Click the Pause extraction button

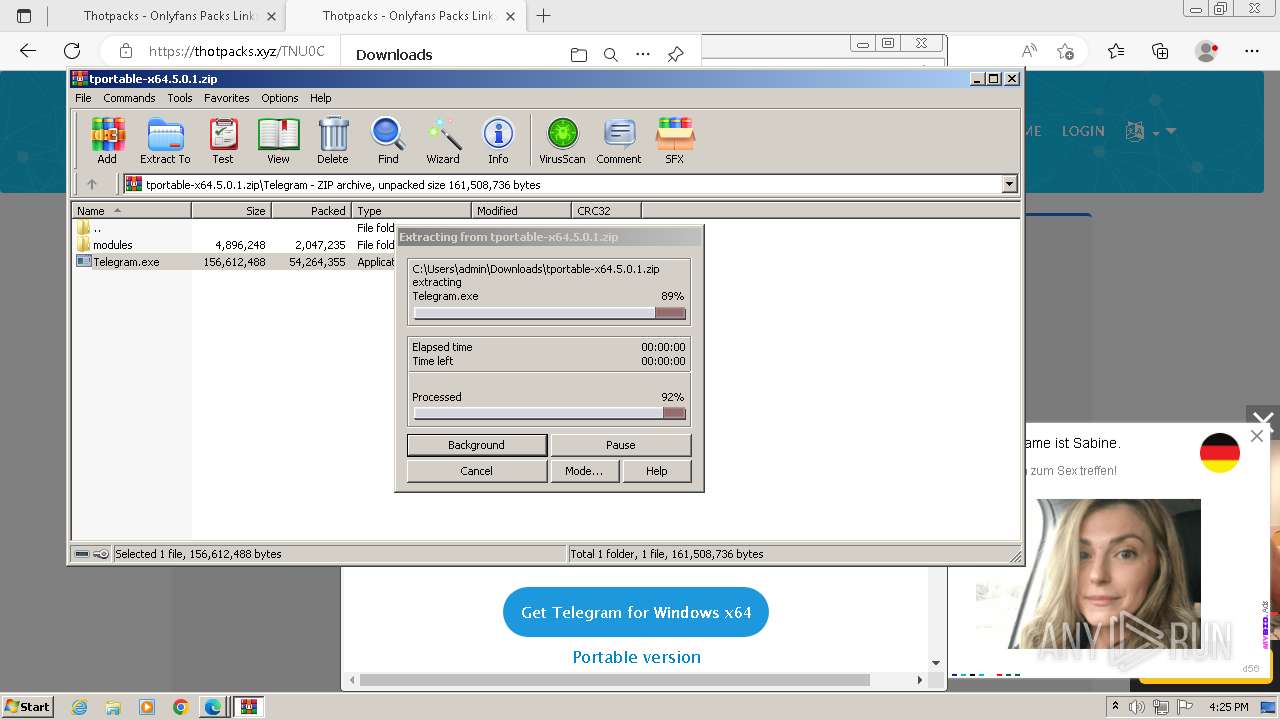pos(621,445)
